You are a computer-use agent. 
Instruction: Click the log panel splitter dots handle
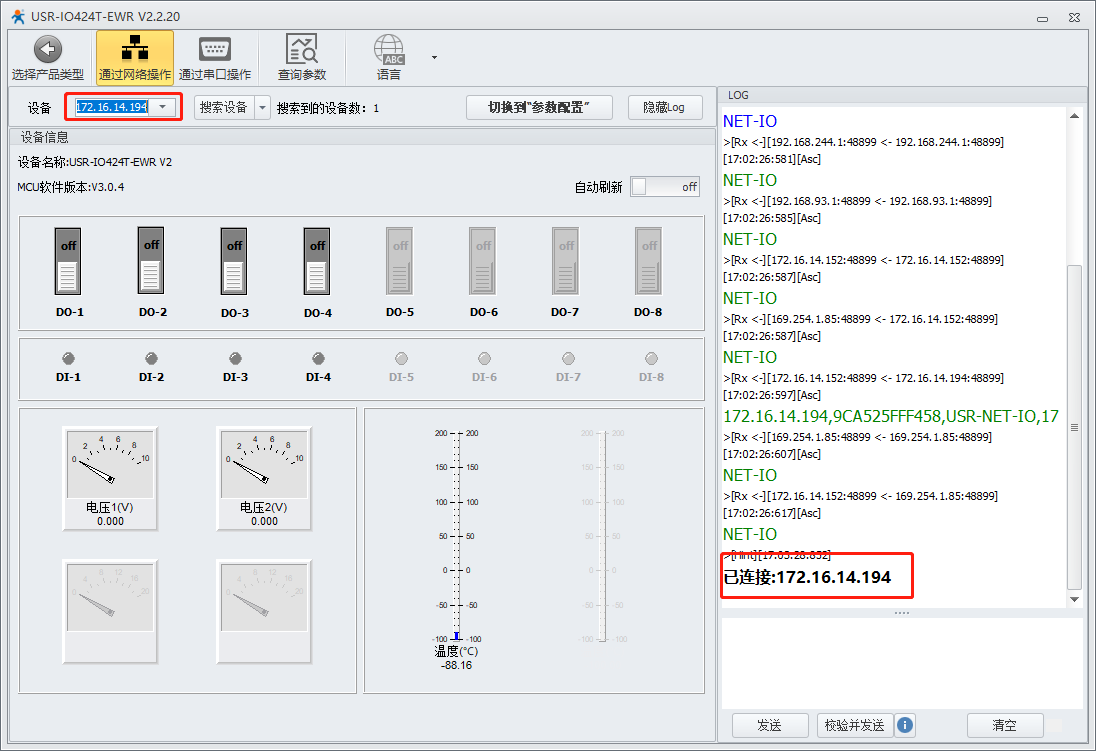pos(902,613)
